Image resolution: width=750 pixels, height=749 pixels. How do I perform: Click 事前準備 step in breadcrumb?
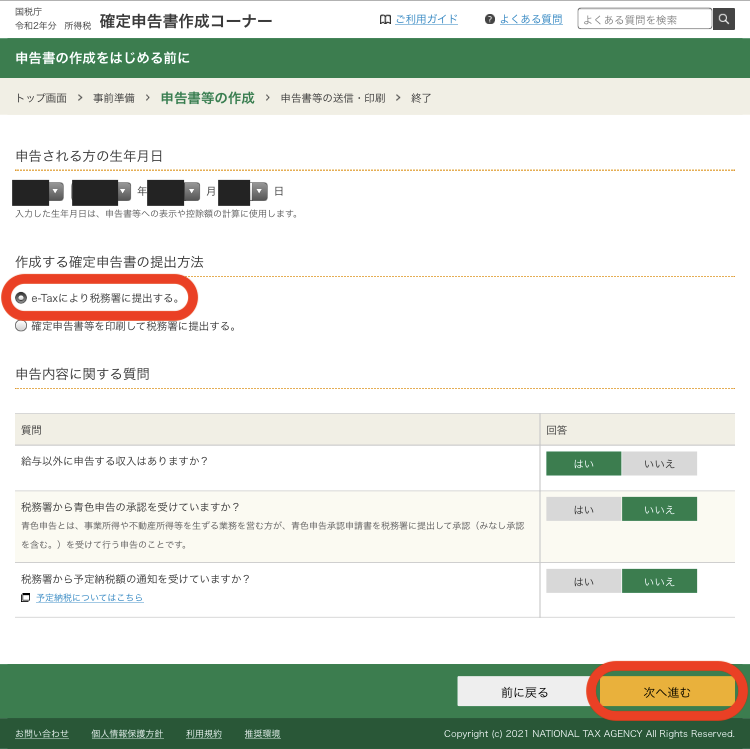(x=114, y=98)
